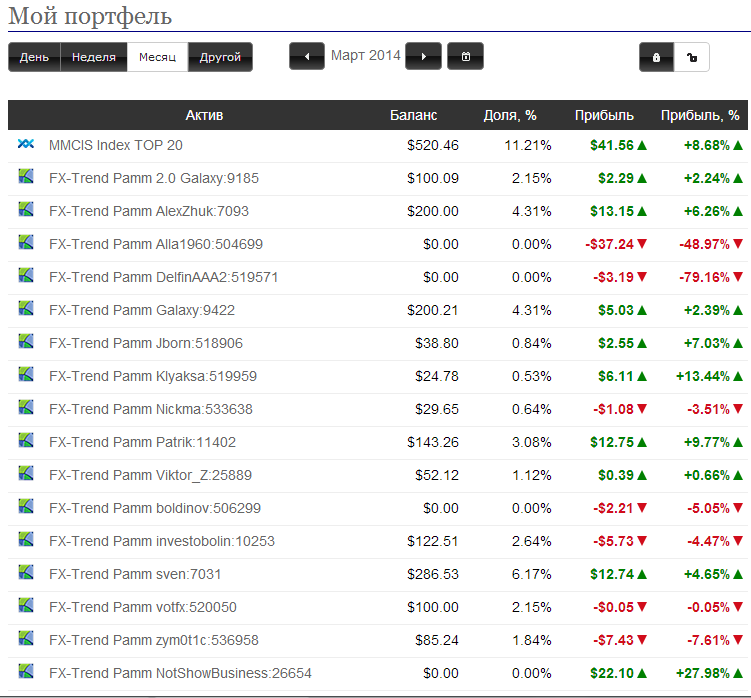
Task: Click icon for DelfinAAA2:519571 row
Action: [26, 275]
